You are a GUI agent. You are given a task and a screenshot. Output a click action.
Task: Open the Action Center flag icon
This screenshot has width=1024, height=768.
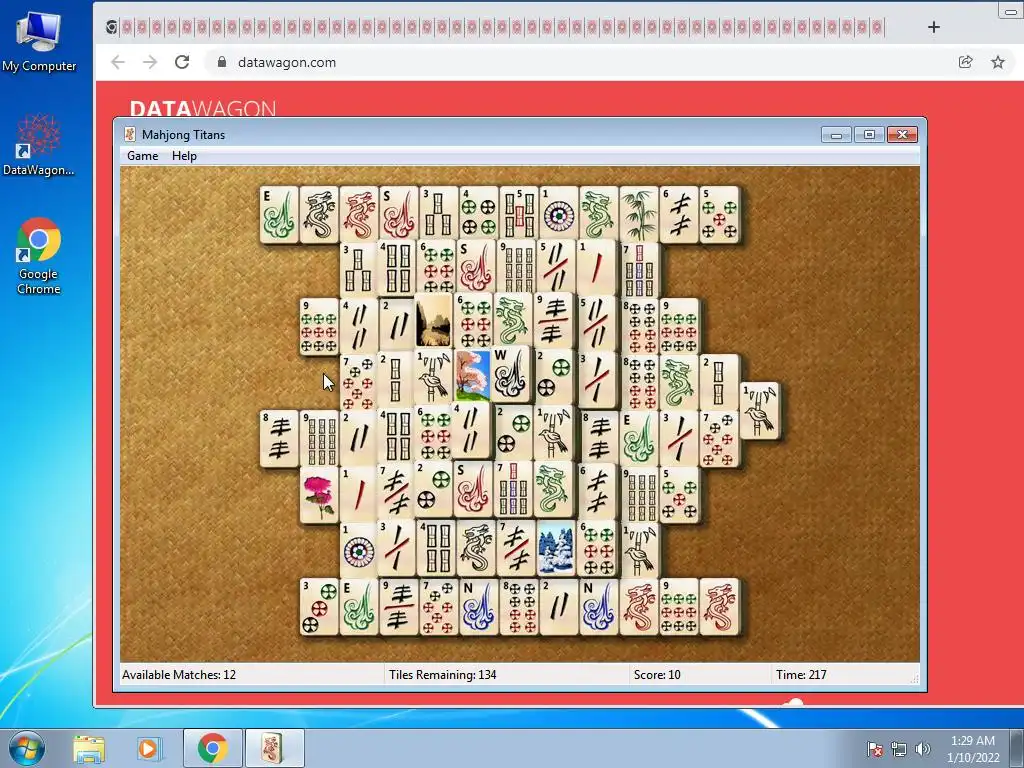[x=875, y=749]
